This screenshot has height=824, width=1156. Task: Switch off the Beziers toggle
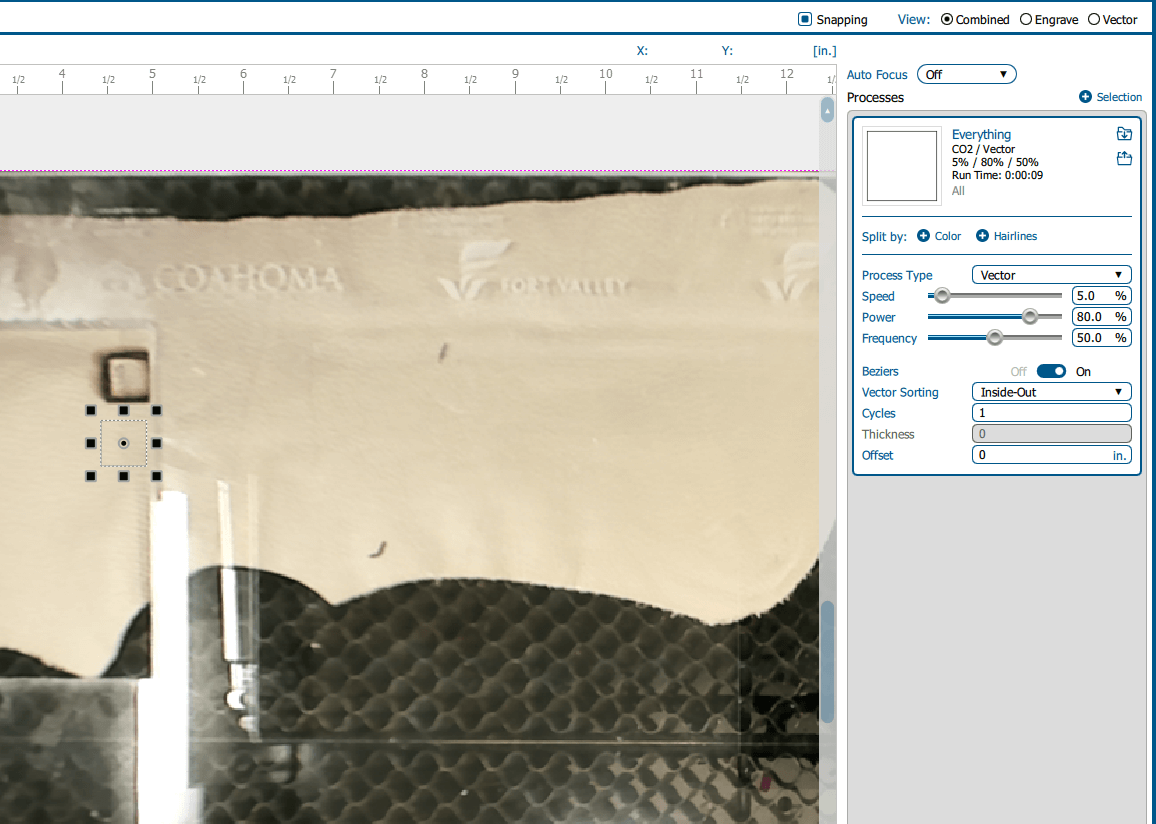coord(1051,371)
